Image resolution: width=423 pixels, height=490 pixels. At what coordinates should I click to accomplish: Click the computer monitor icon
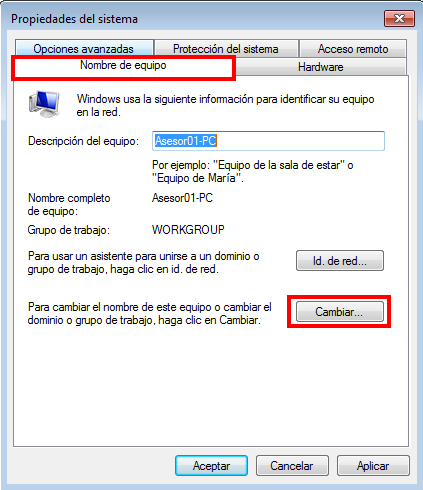click(x=44, y=104)
